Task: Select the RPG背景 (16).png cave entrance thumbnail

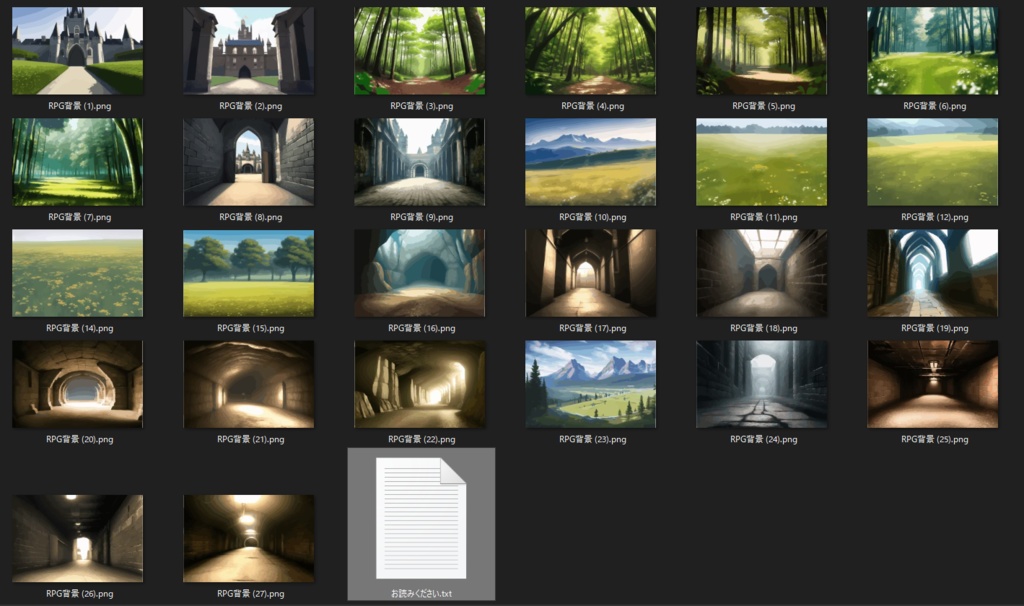Action: click(419, 273)
